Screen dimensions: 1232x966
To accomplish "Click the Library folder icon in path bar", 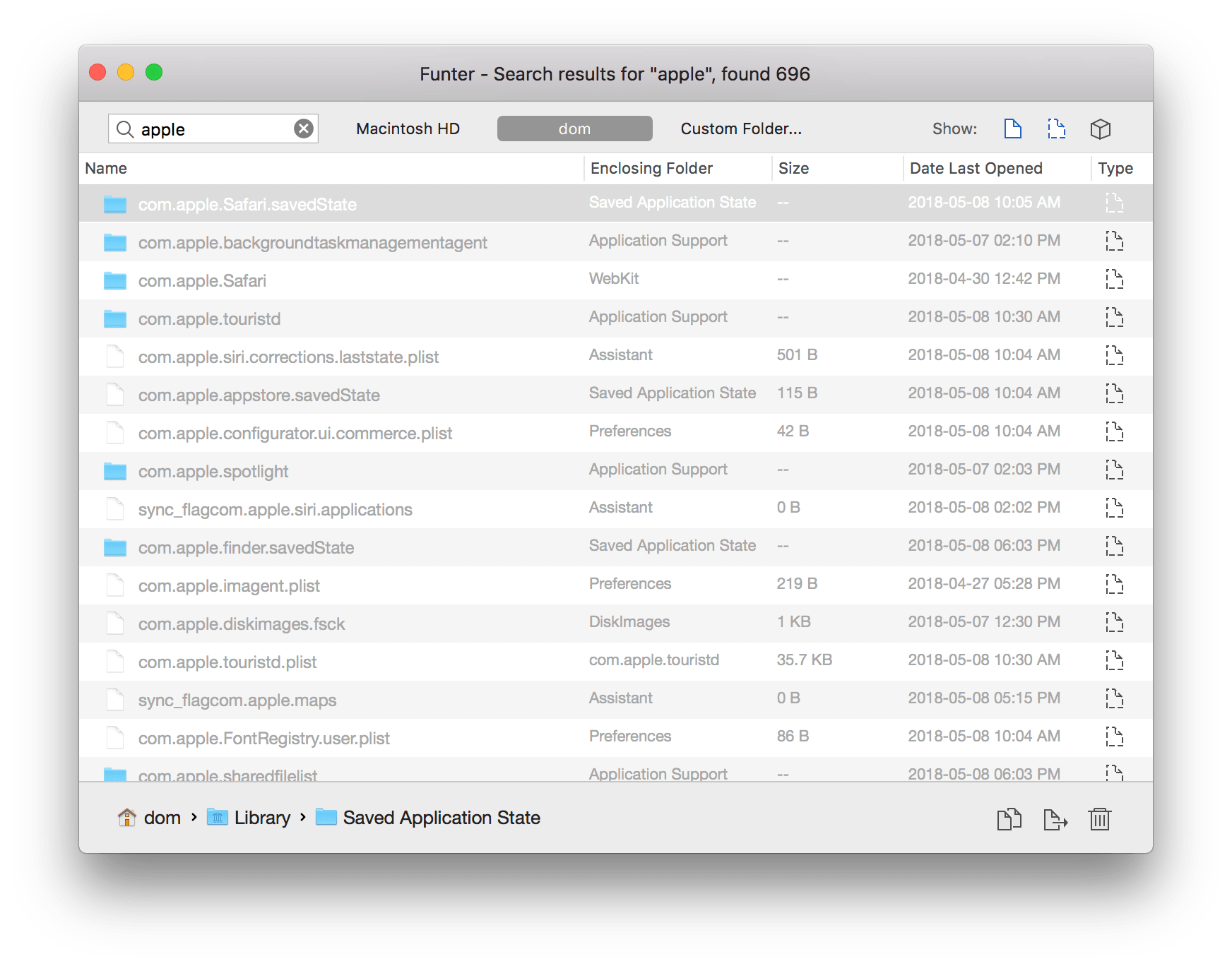I will [x=218, y=817].
